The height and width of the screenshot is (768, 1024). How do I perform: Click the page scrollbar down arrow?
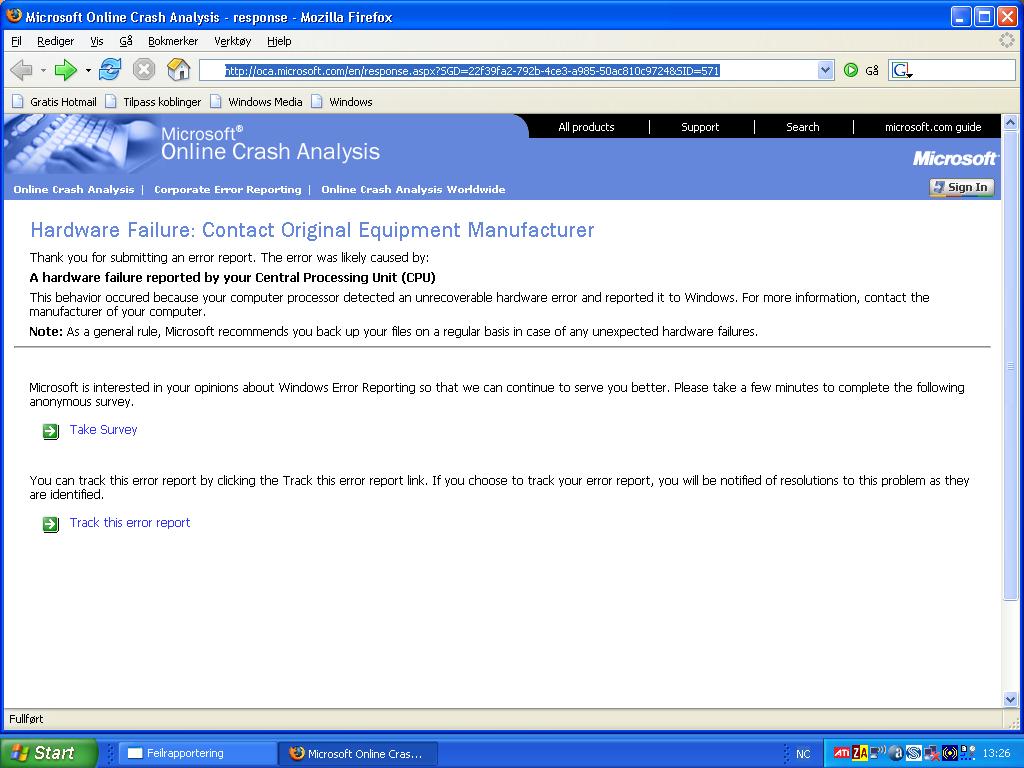(1010, 699)
